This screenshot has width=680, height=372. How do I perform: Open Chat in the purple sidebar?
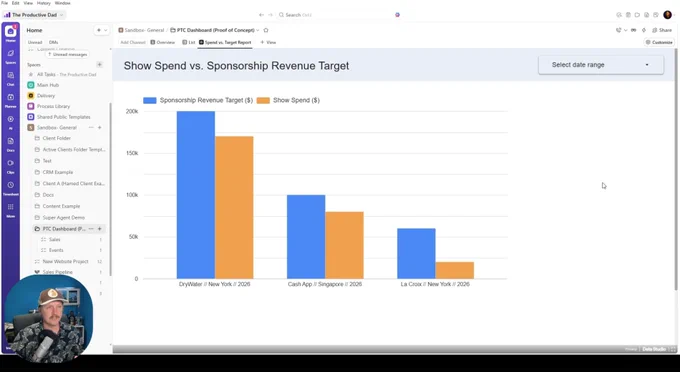click(10, 78)
